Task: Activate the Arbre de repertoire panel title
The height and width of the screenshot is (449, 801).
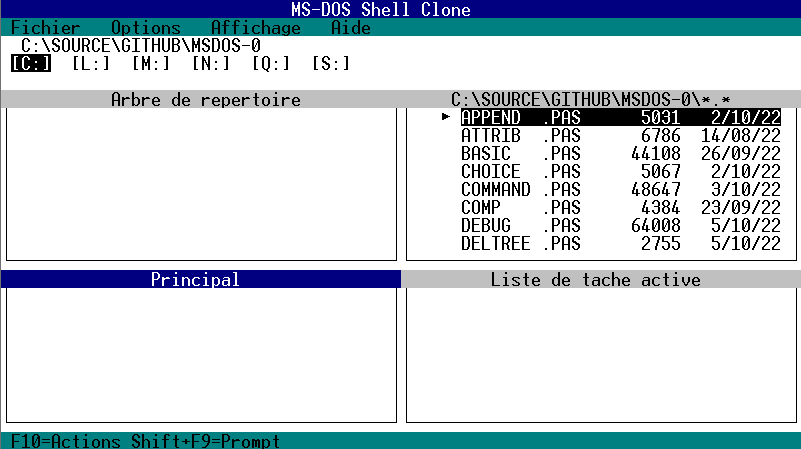Action: pos(205,100)
